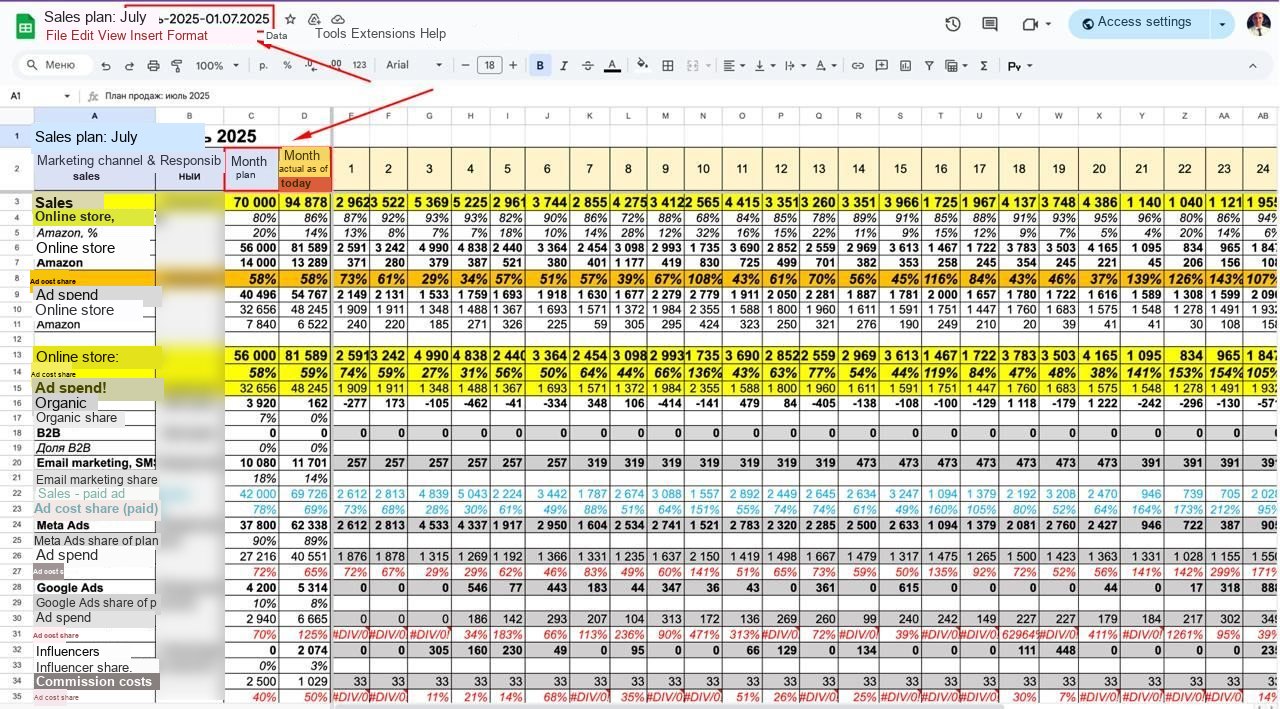Format as percent
Image resolution: width=1280 pixels, height=709 pixels.
(287, 66)
